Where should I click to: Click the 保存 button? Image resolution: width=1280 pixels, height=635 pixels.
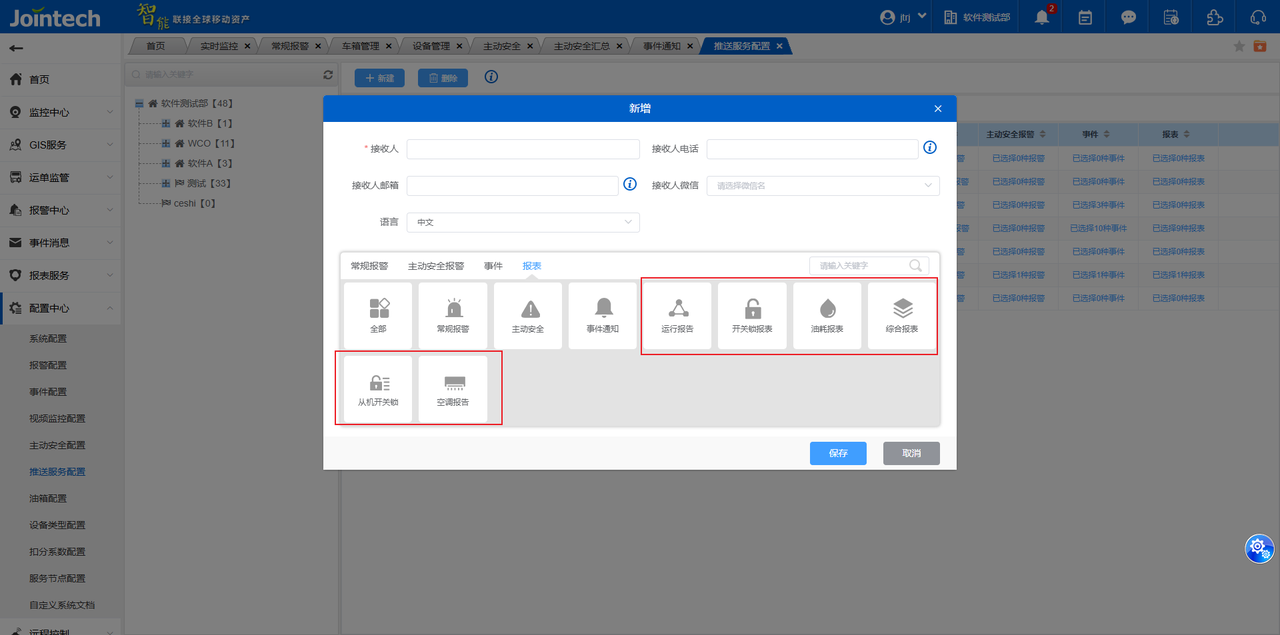pyautogui.click(x=838, y=453)
